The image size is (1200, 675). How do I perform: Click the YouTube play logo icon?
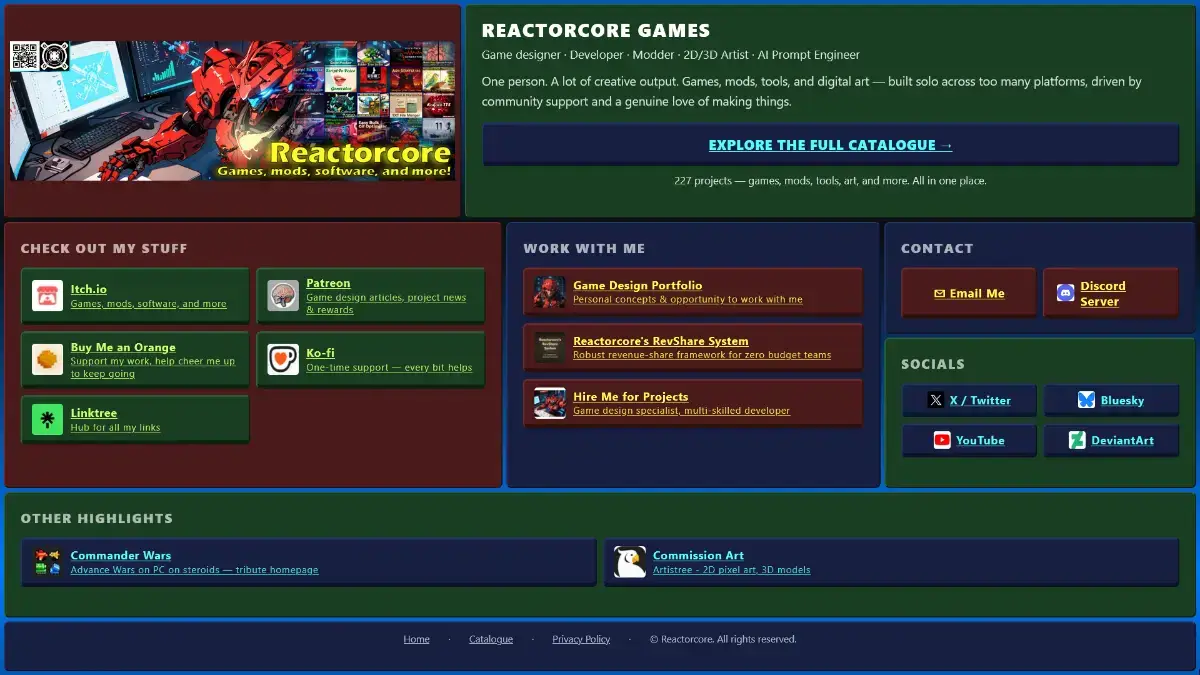click(942, 440)
